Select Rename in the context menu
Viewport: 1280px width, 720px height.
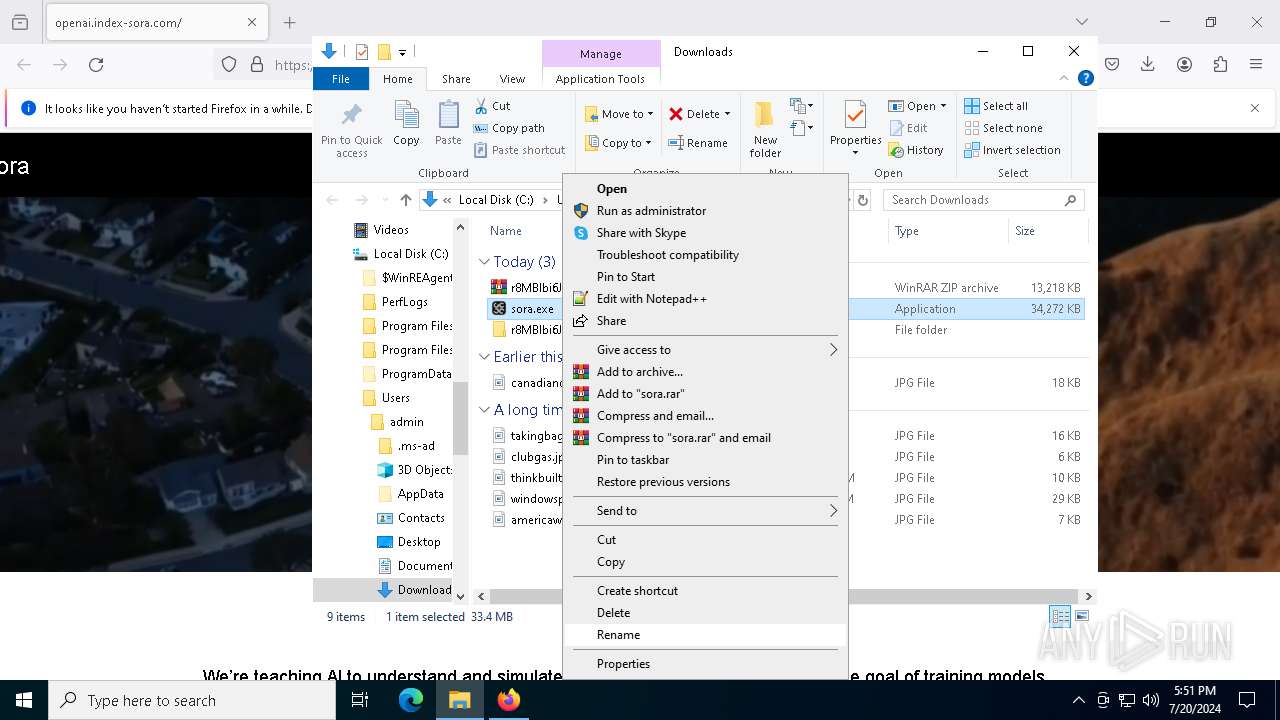706,635
